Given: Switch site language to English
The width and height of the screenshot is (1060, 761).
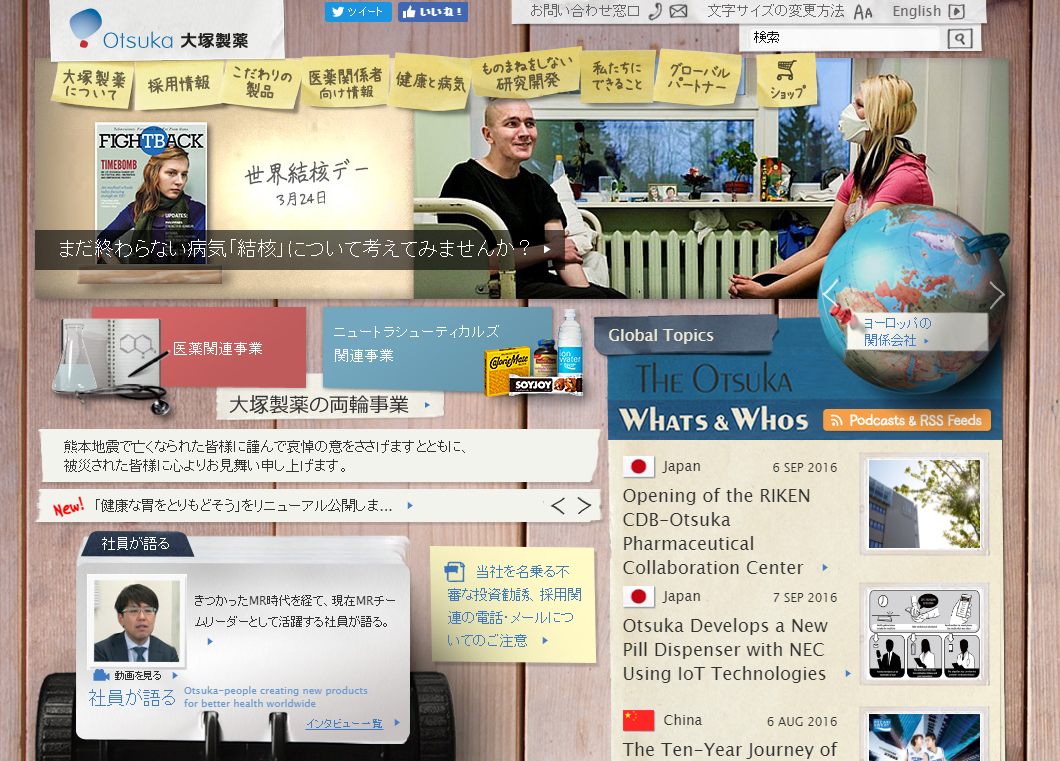Looking at the screenshot, I should [x=917, y=11].
